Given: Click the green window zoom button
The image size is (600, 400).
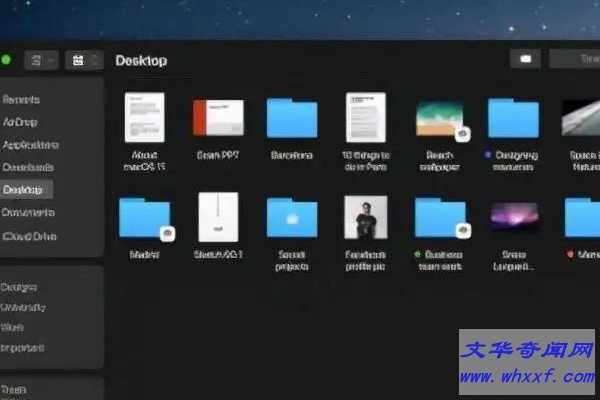Looking at the screenshot, I should (6, 60).
